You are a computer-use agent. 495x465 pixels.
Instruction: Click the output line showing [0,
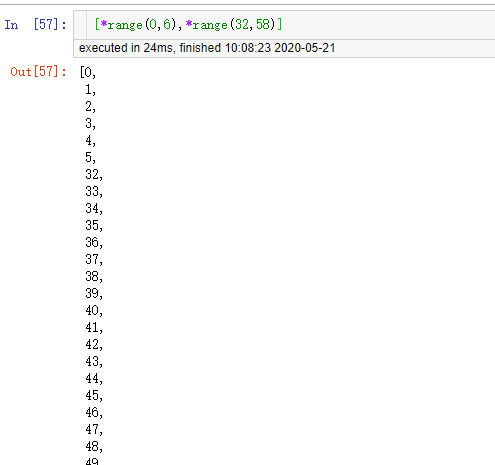88,72
